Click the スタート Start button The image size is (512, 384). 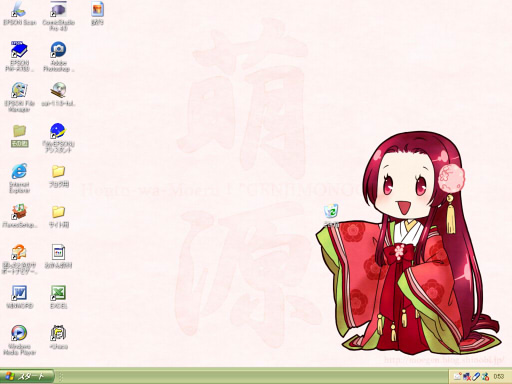pyautogui.click(x=27, y=377)
